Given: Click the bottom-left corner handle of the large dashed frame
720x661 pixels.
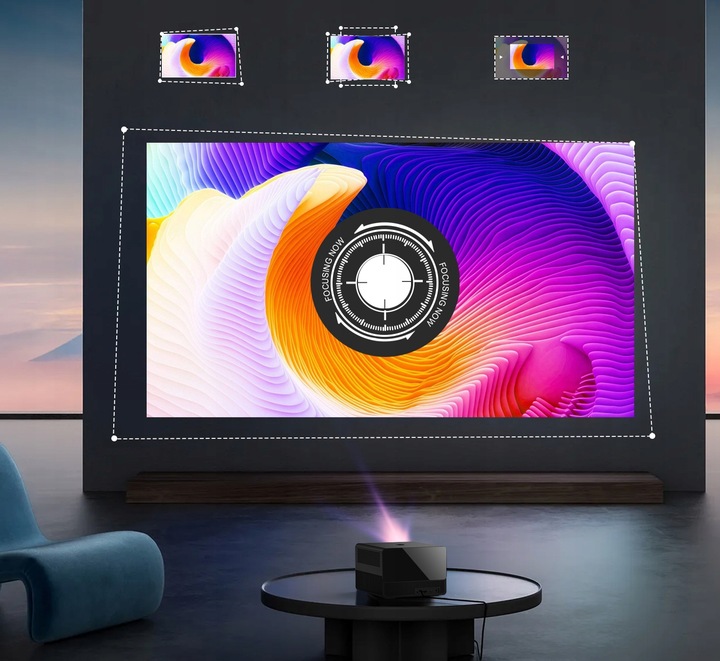Looking at the screenshot, I should (x=114, y=438).
